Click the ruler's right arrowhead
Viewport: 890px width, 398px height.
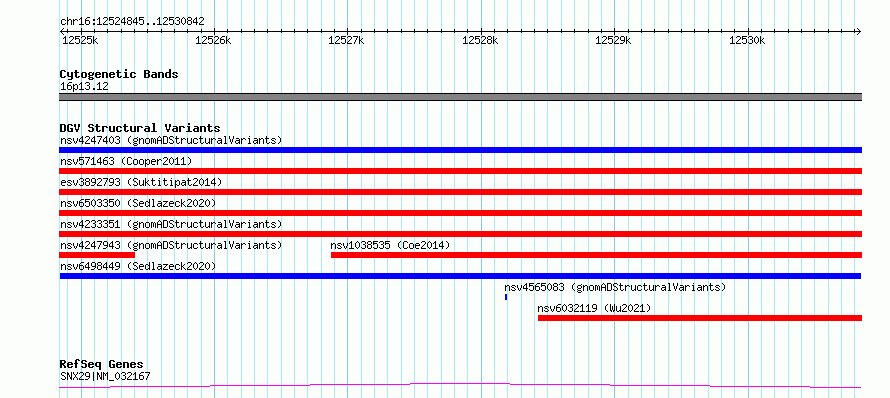click(x=858, y=31)
